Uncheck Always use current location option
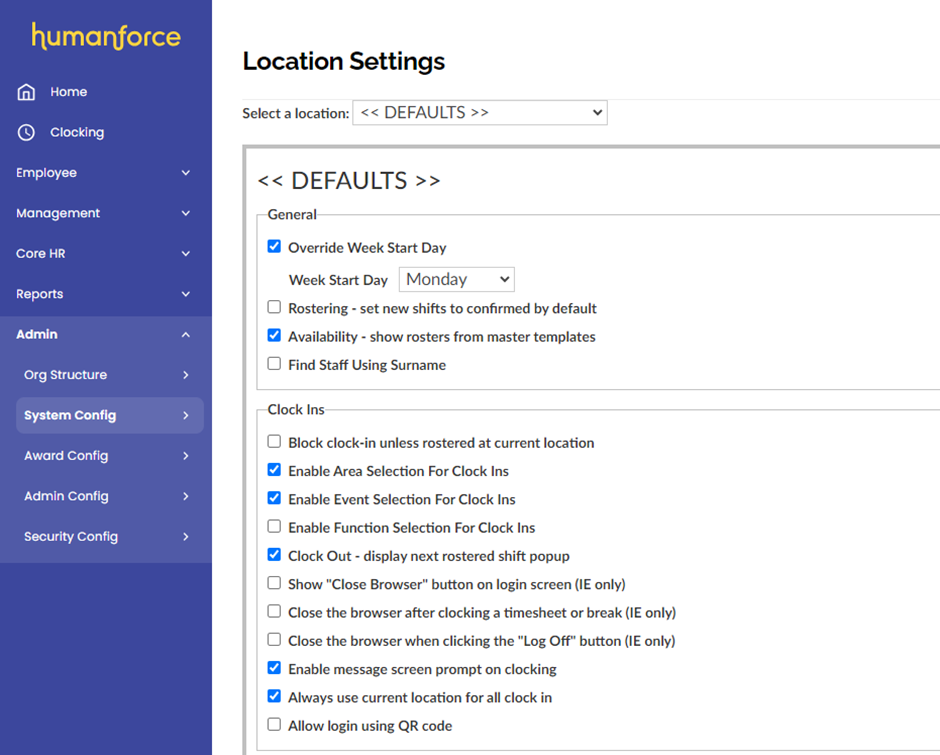 point(274,696)
